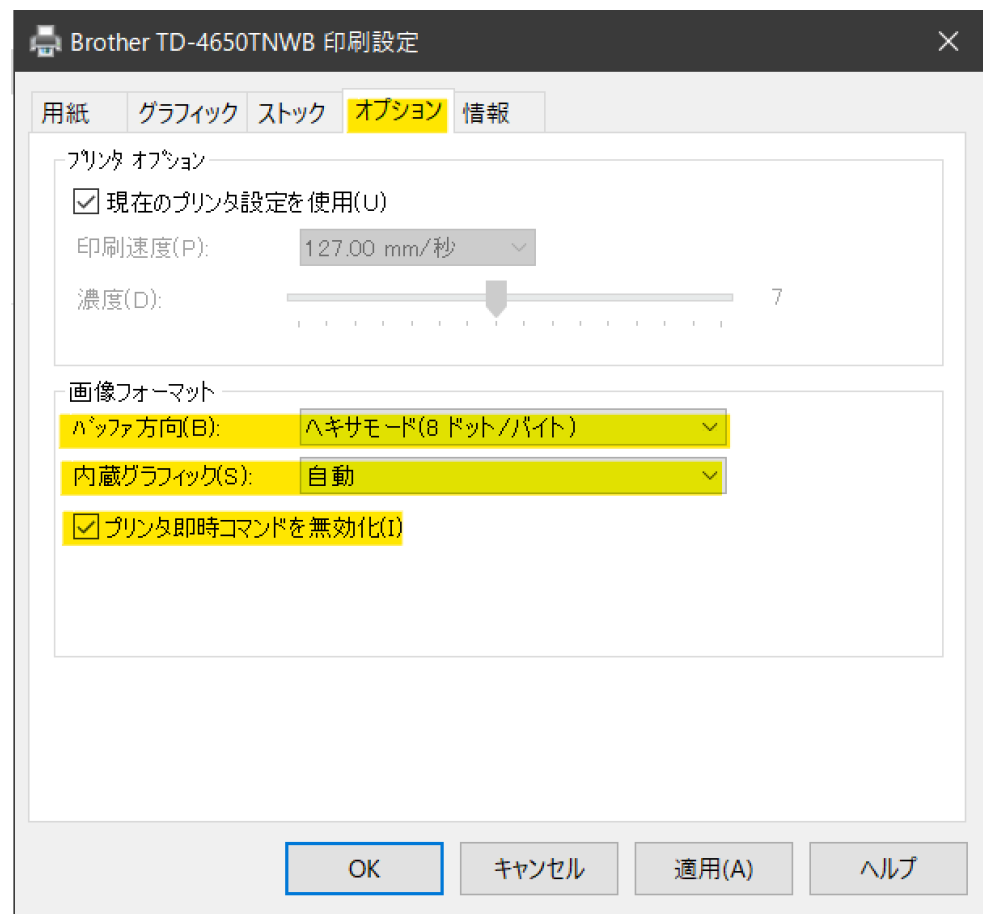Click the 濃度 slider thumb

point(495,298)
